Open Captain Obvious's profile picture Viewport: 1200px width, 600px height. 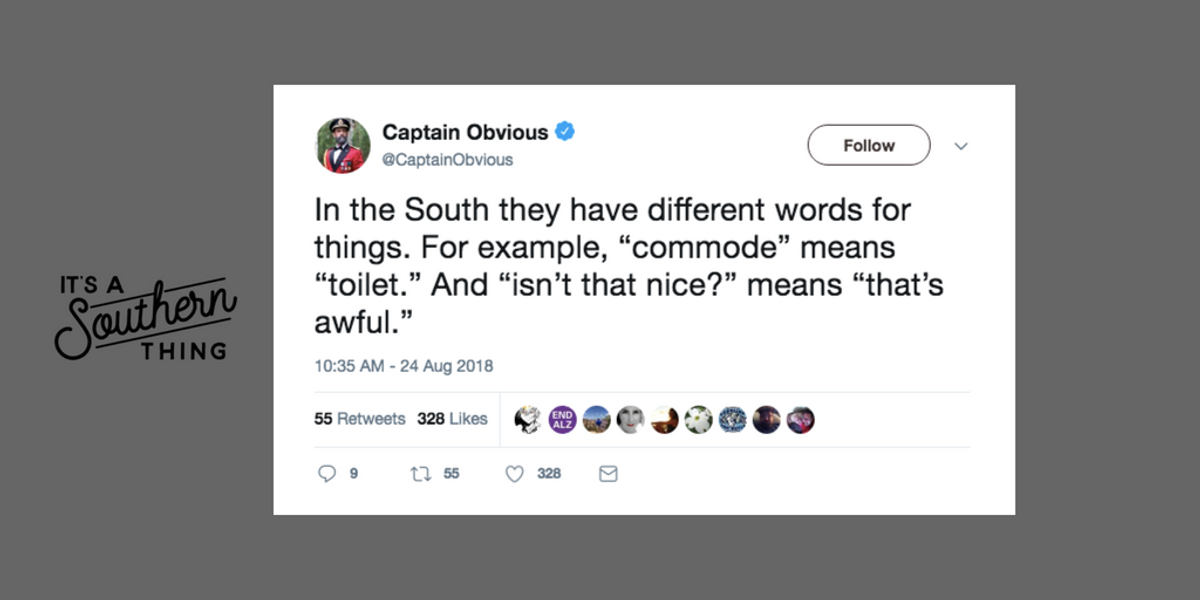(343, 144)
